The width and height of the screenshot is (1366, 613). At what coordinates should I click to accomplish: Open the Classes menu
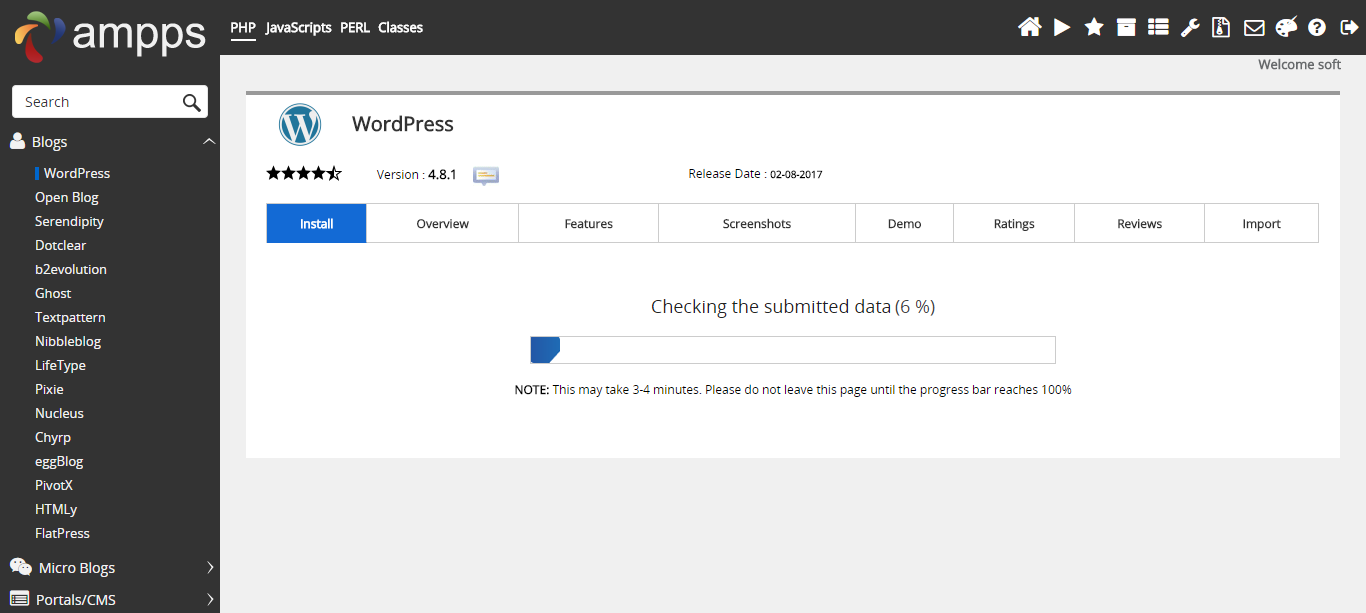pos(400,28)
